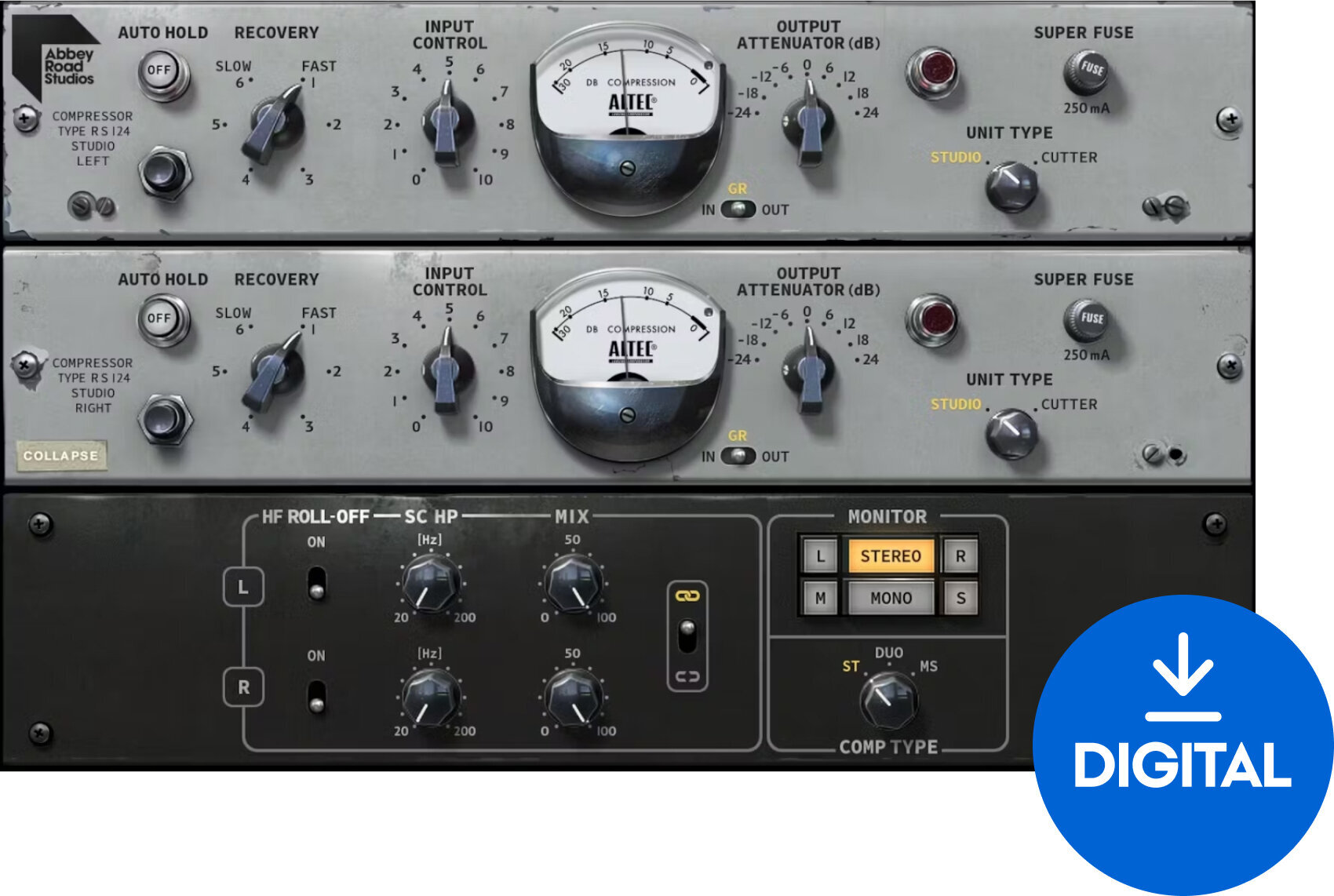Click the COMP TYPE knob
This screenshot has height=896, width=1334.
[888, 701]
